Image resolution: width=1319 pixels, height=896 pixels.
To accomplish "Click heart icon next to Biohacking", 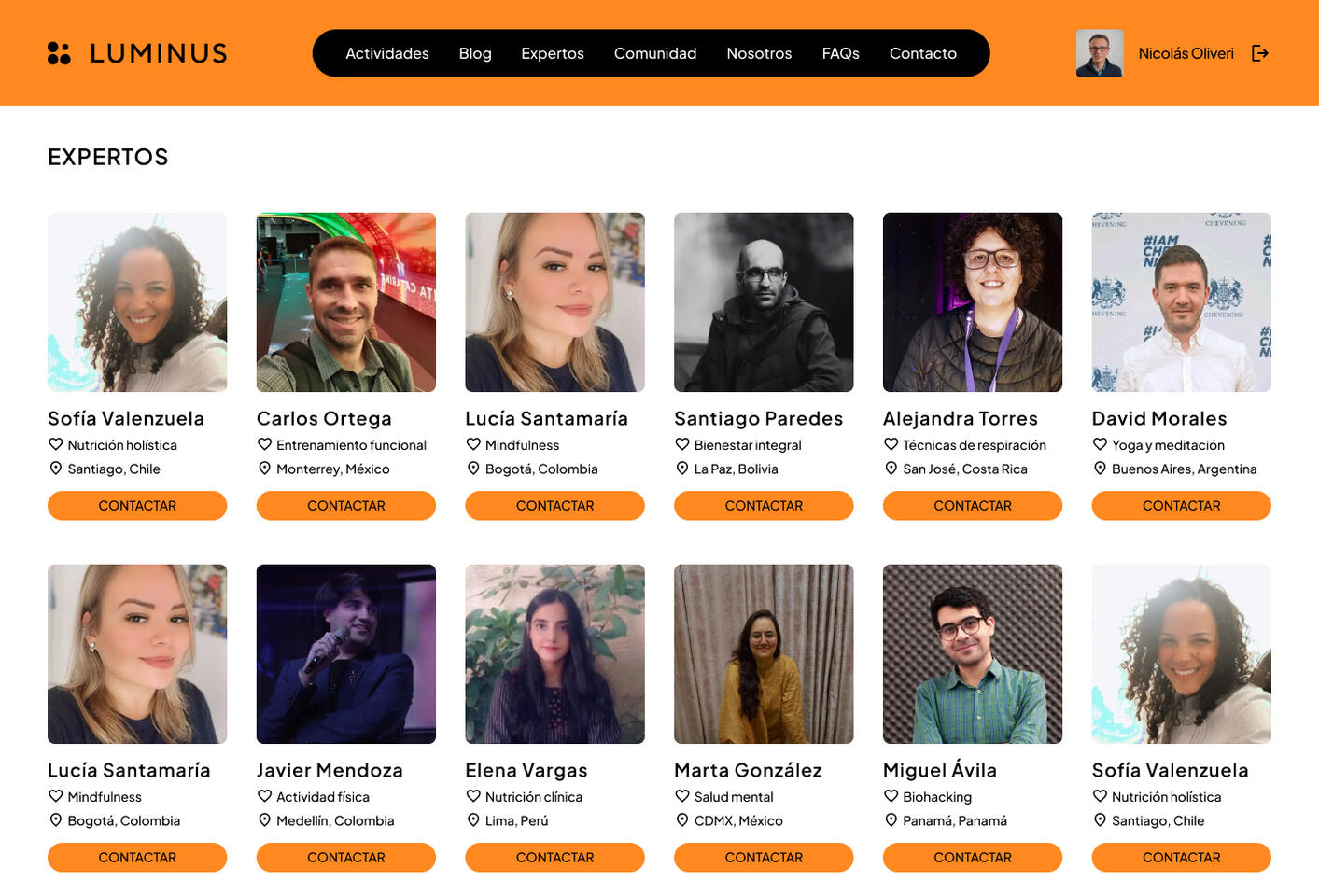I will point(891,796).
